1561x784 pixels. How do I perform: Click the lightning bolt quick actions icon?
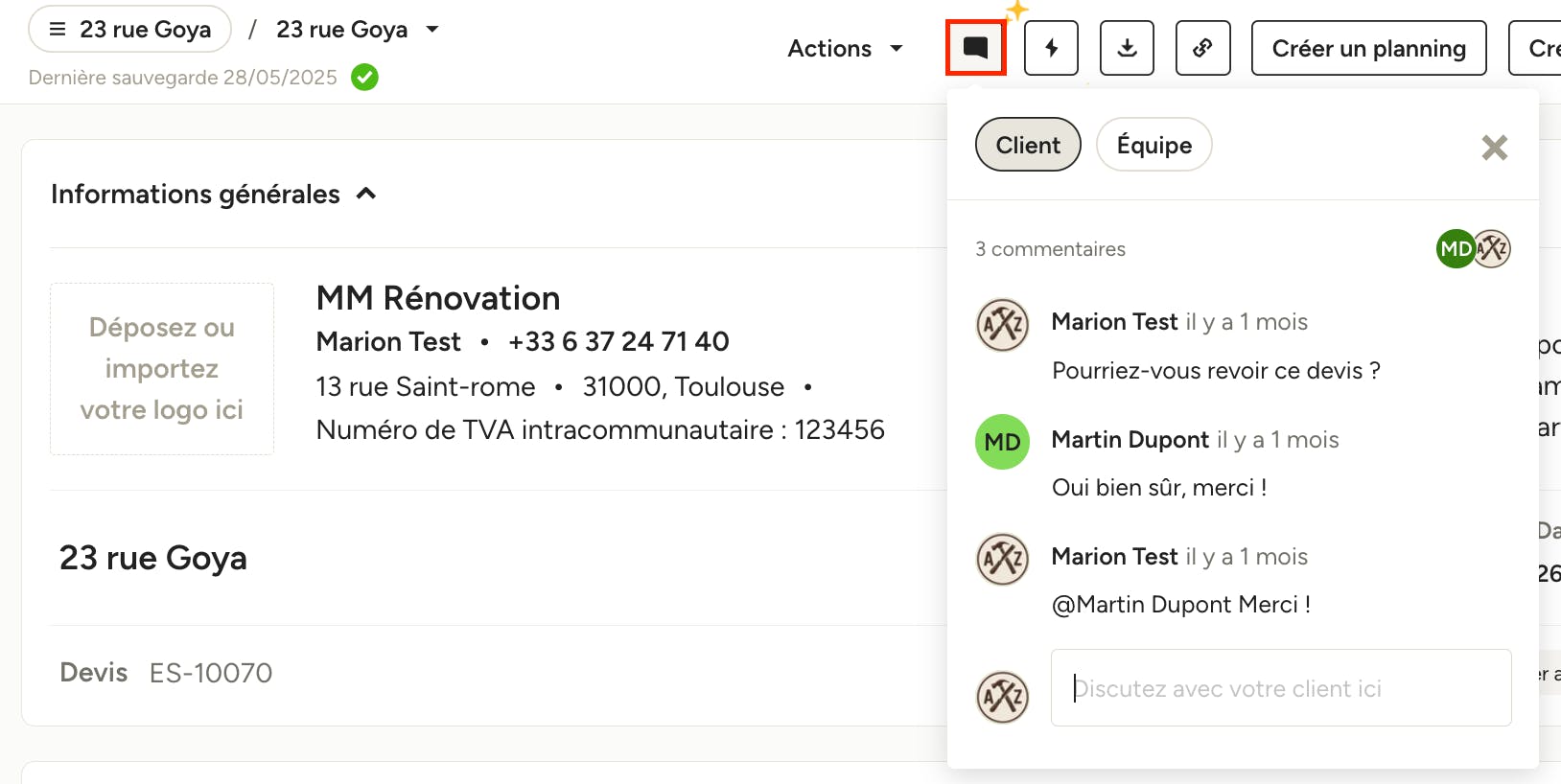tap(1051, 48)
